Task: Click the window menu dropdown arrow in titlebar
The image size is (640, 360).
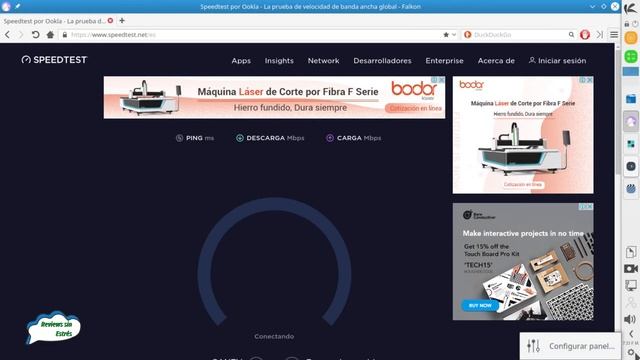Action: click(592, 7)
